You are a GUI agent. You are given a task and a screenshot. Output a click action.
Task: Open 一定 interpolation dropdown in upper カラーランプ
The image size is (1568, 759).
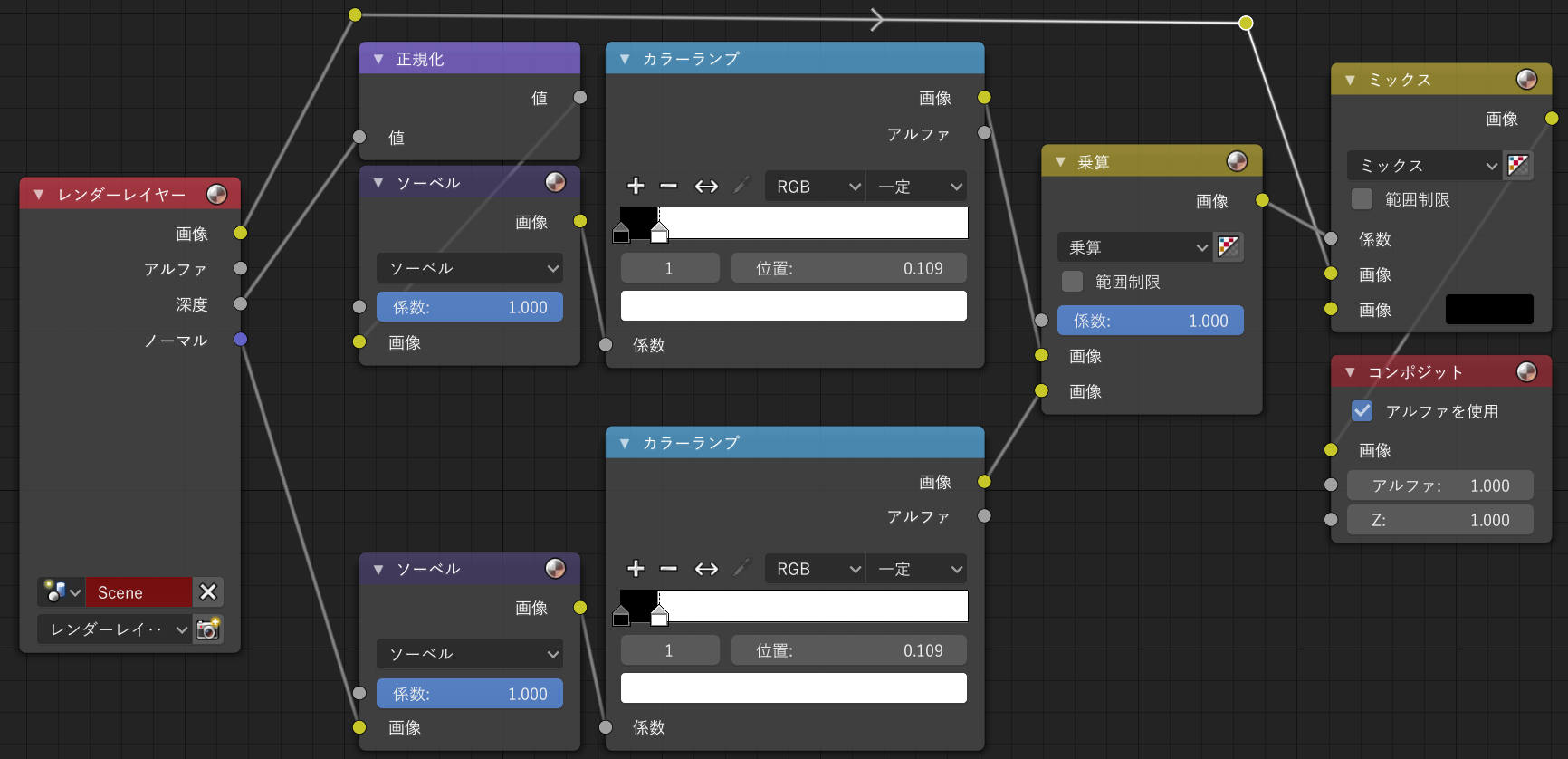tap(916, 187)
